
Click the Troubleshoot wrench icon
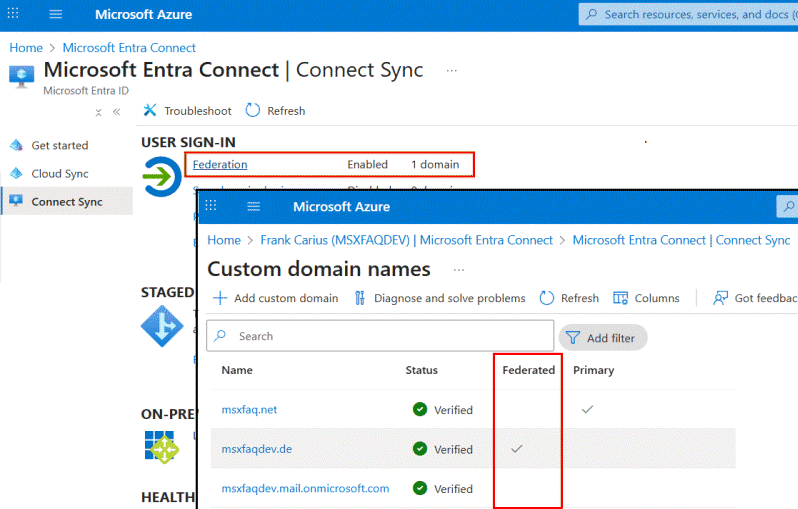coord(150,110)
